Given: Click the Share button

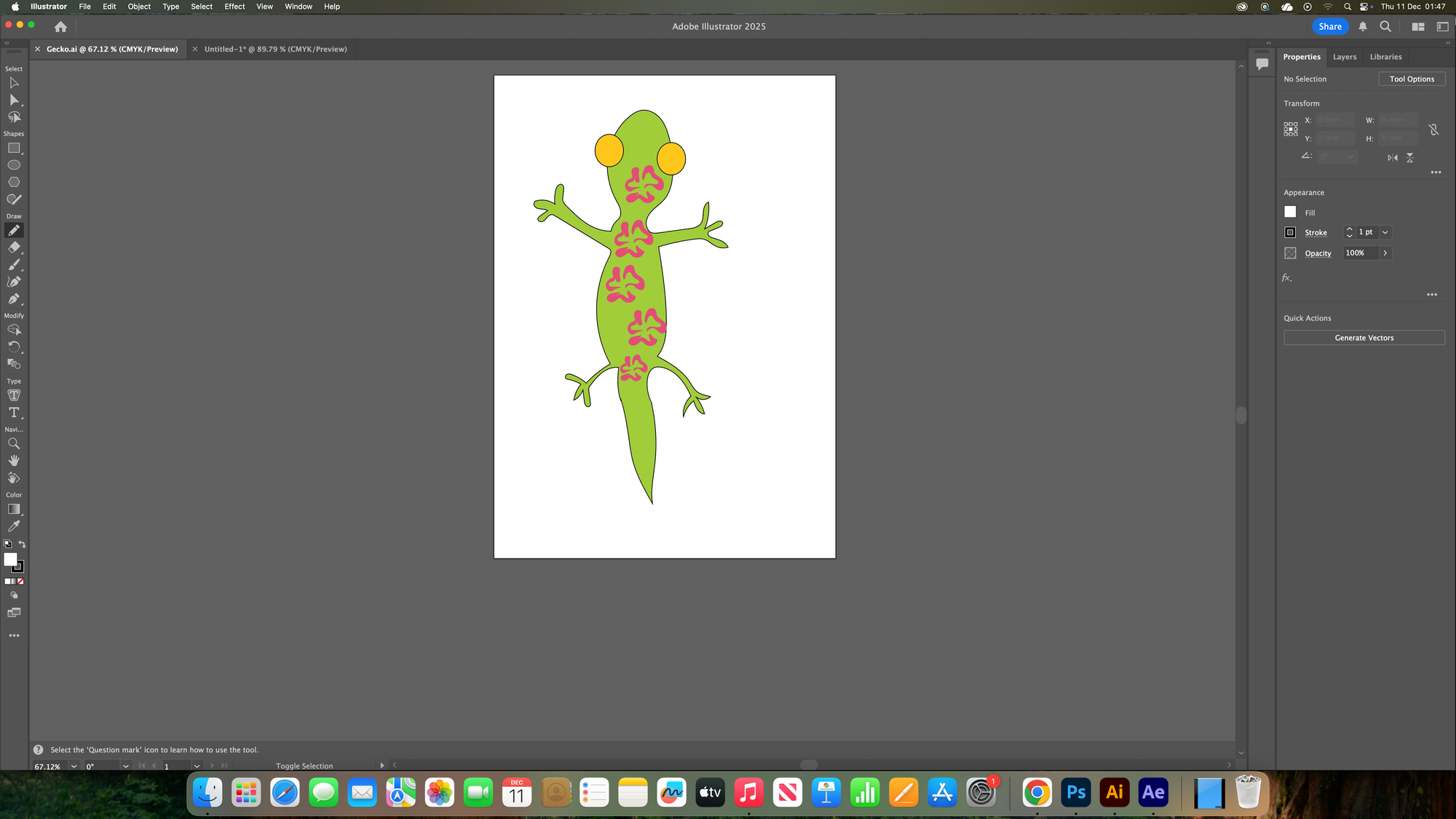Looking at the screenshot, I should coord(1329,26).
